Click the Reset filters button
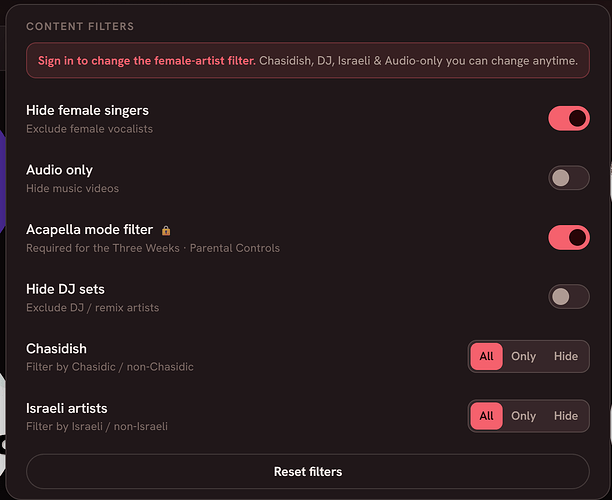 308,472
